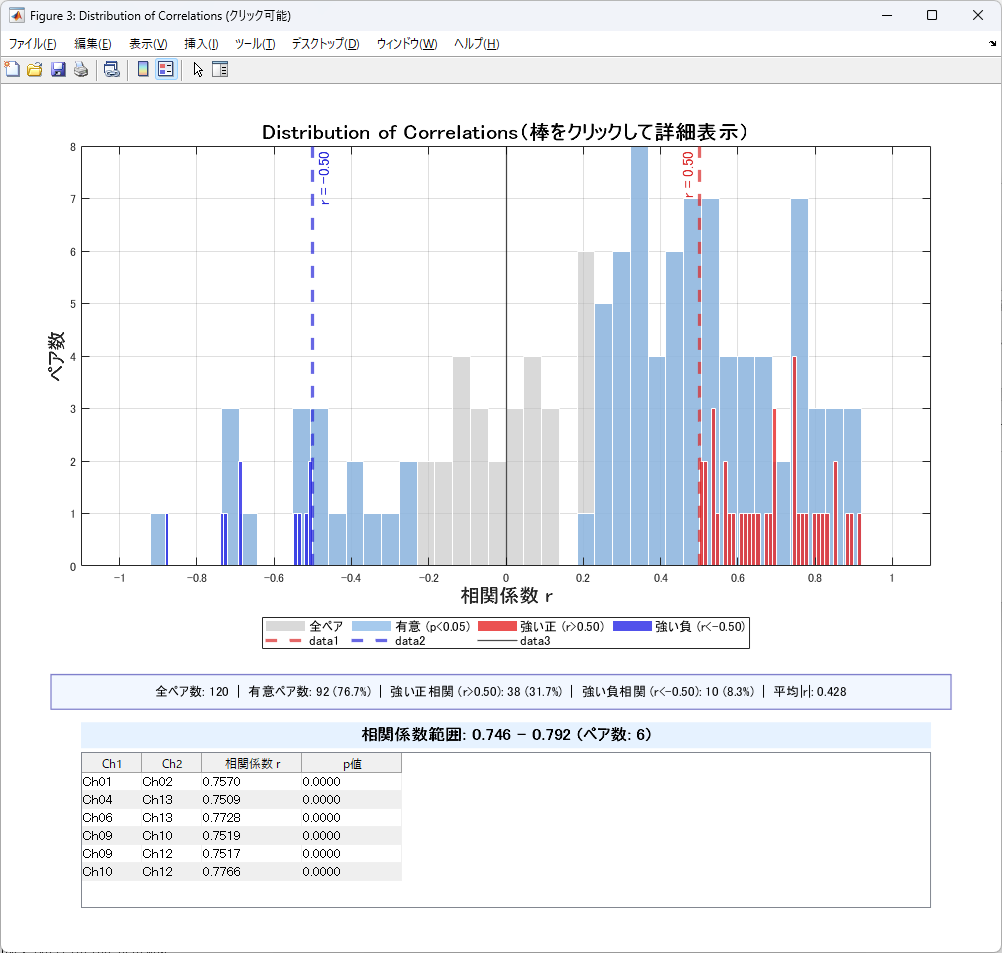Click the New Figure toolbar icon
This screenshot has height=953, width=1002.
(12, 69)
